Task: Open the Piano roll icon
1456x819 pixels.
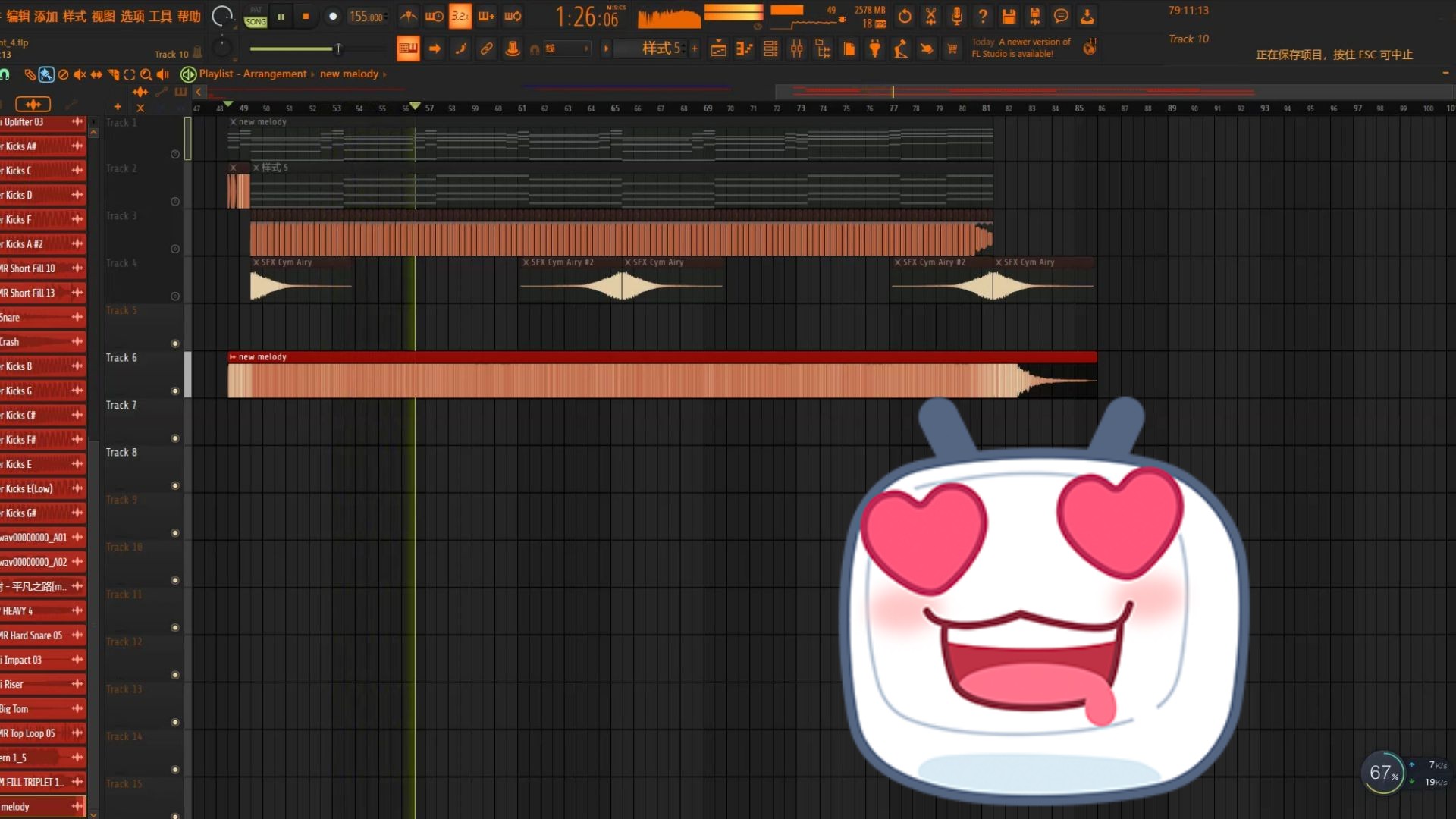Action: [745, 49]
